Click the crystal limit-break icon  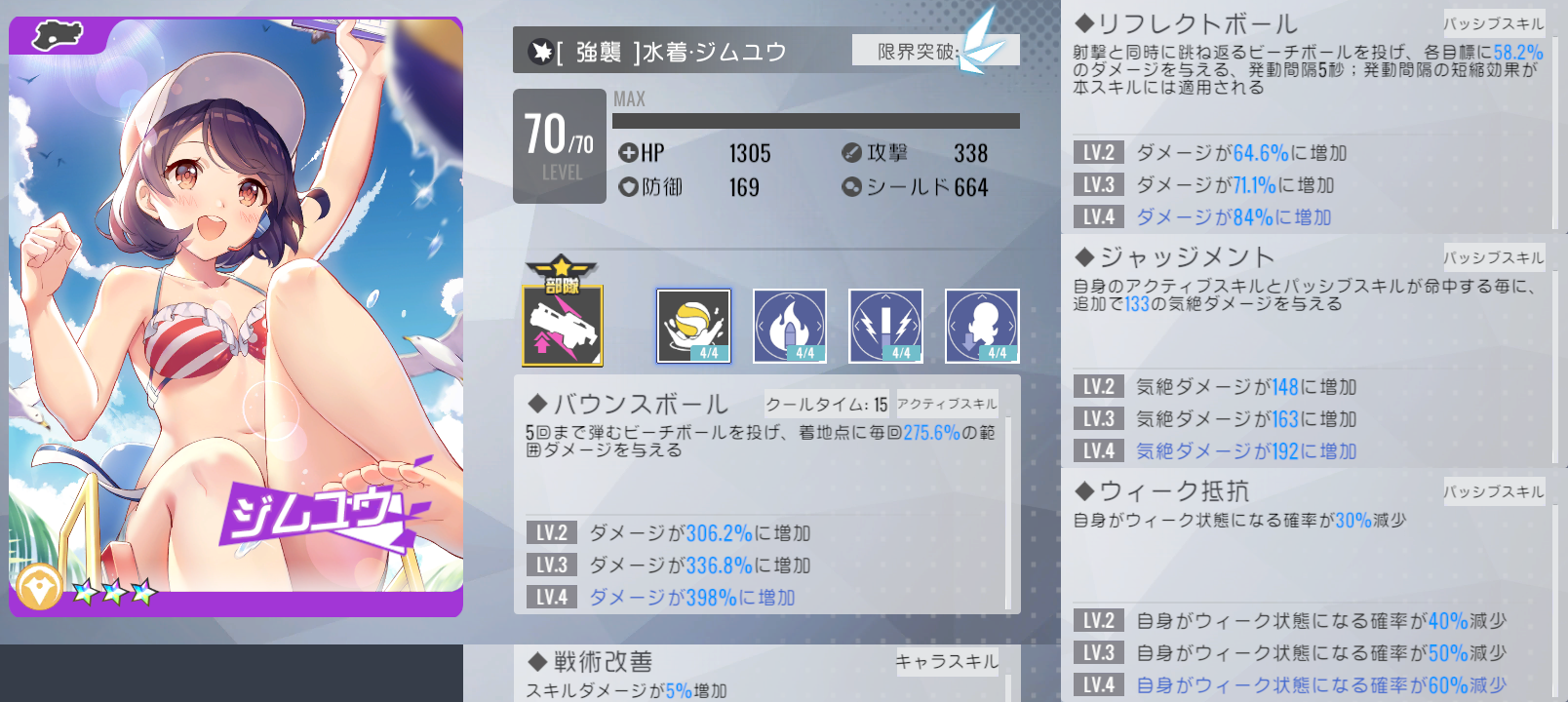(980, 43)
